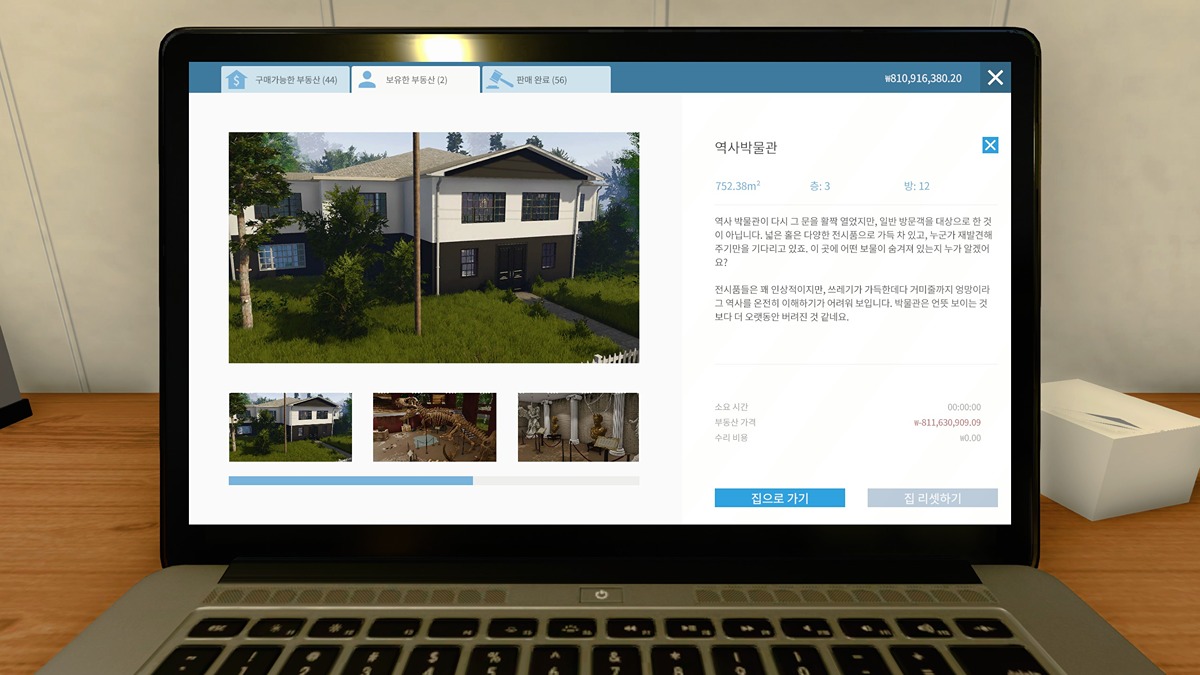Click the house dollar icon on first tab
This screenshot has height=675, width=1200.
pos(236,79)
